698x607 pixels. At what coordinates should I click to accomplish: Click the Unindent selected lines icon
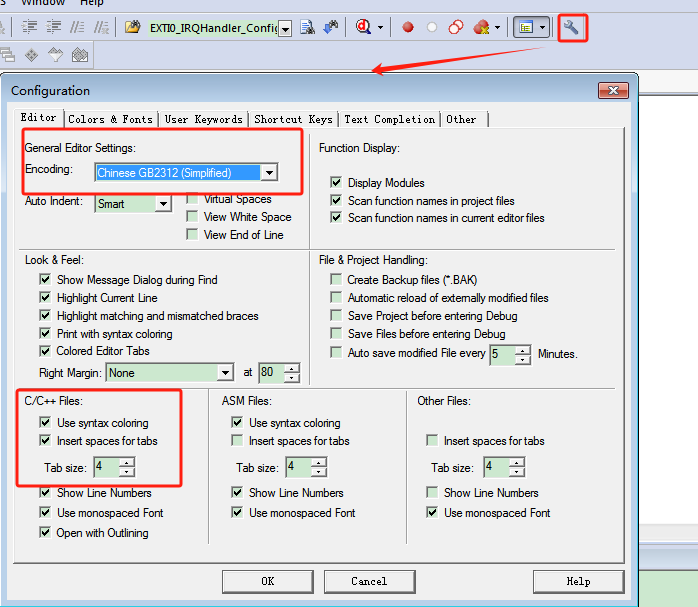pyautogui.click(x=53, y=27)
